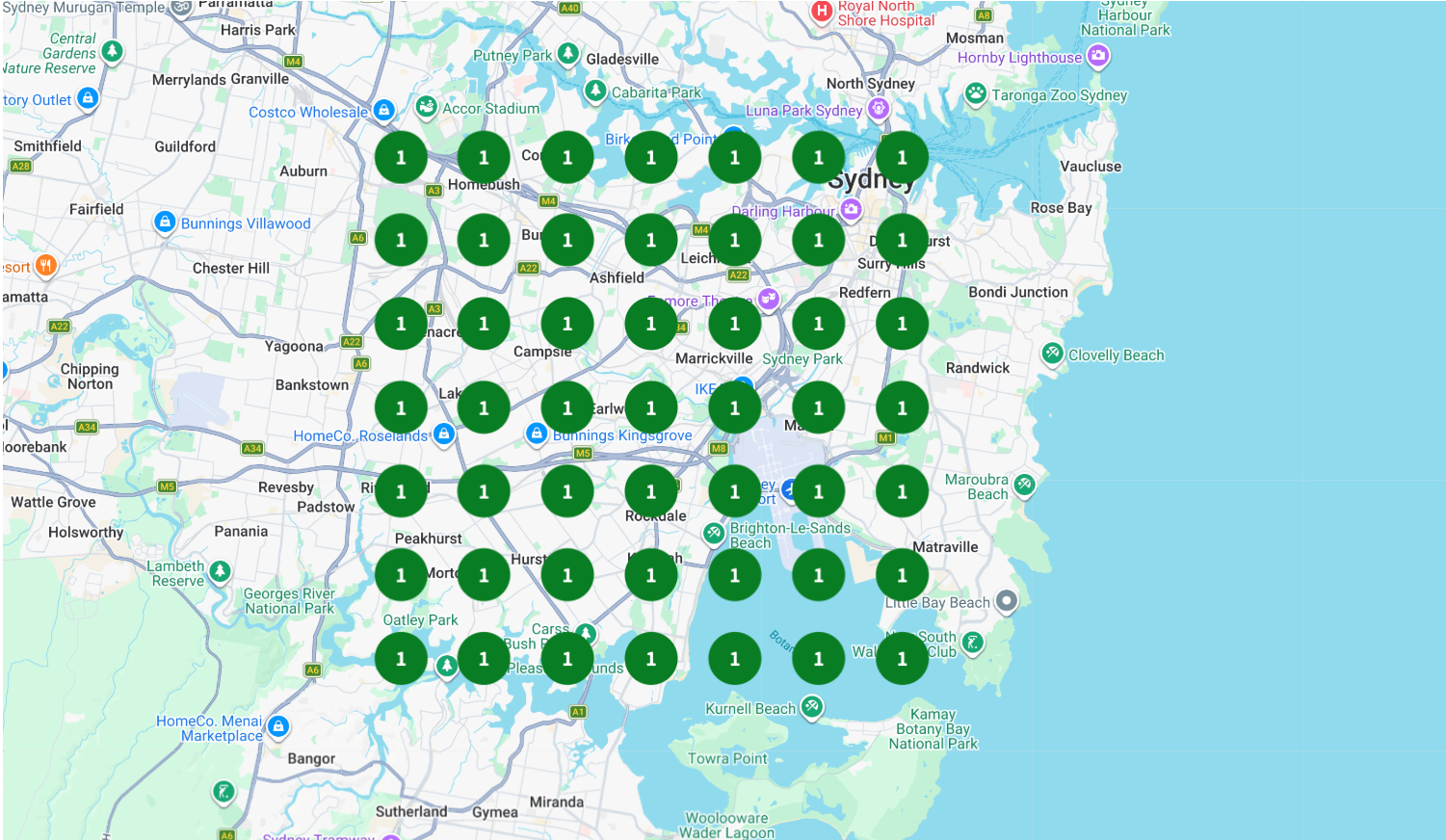Select the Darling Harbour camera icon

851,209
